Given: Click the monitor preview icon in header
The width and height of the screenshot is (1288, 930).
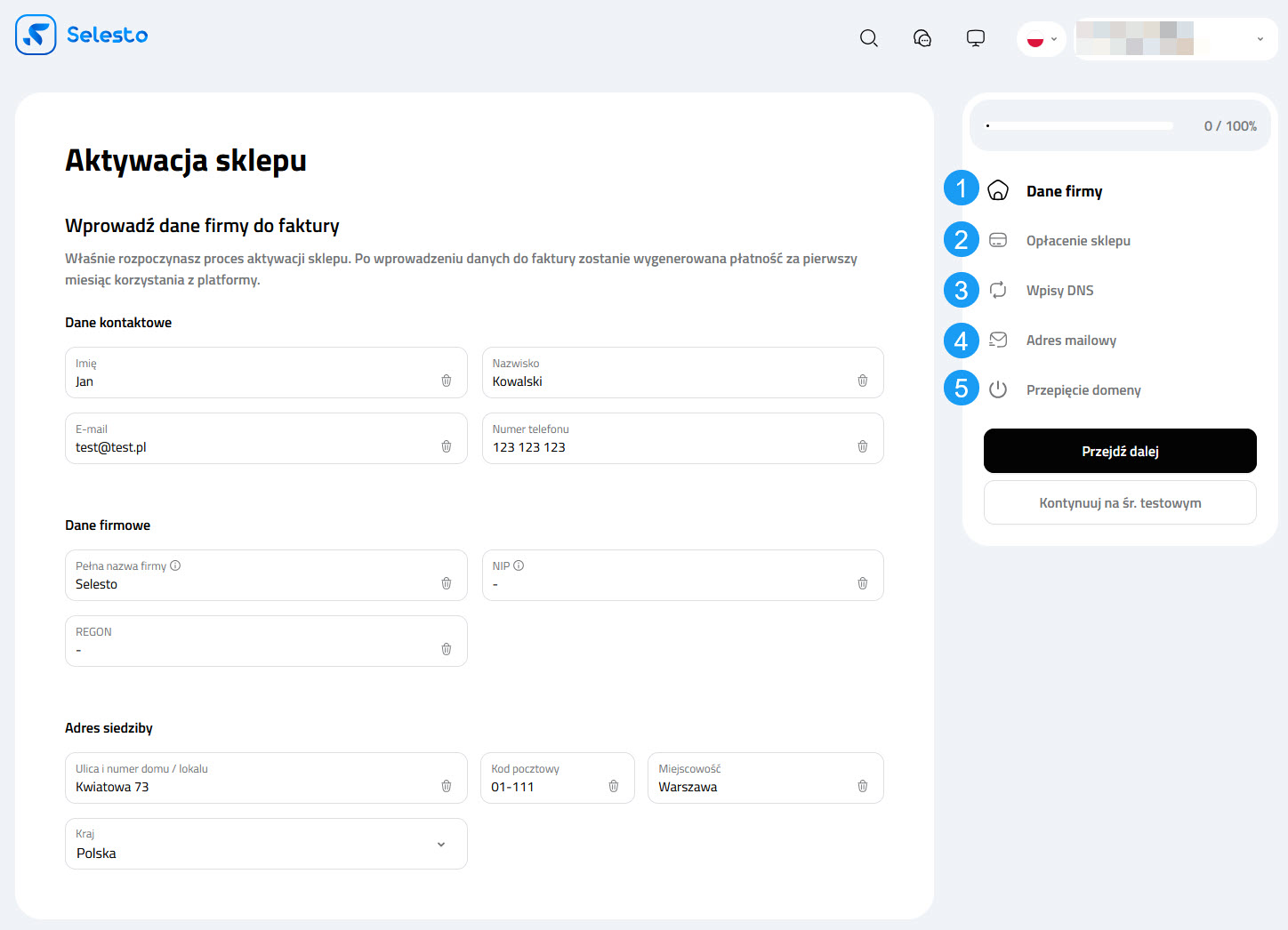Looking at the screenshot, I should tap(976, 38).
